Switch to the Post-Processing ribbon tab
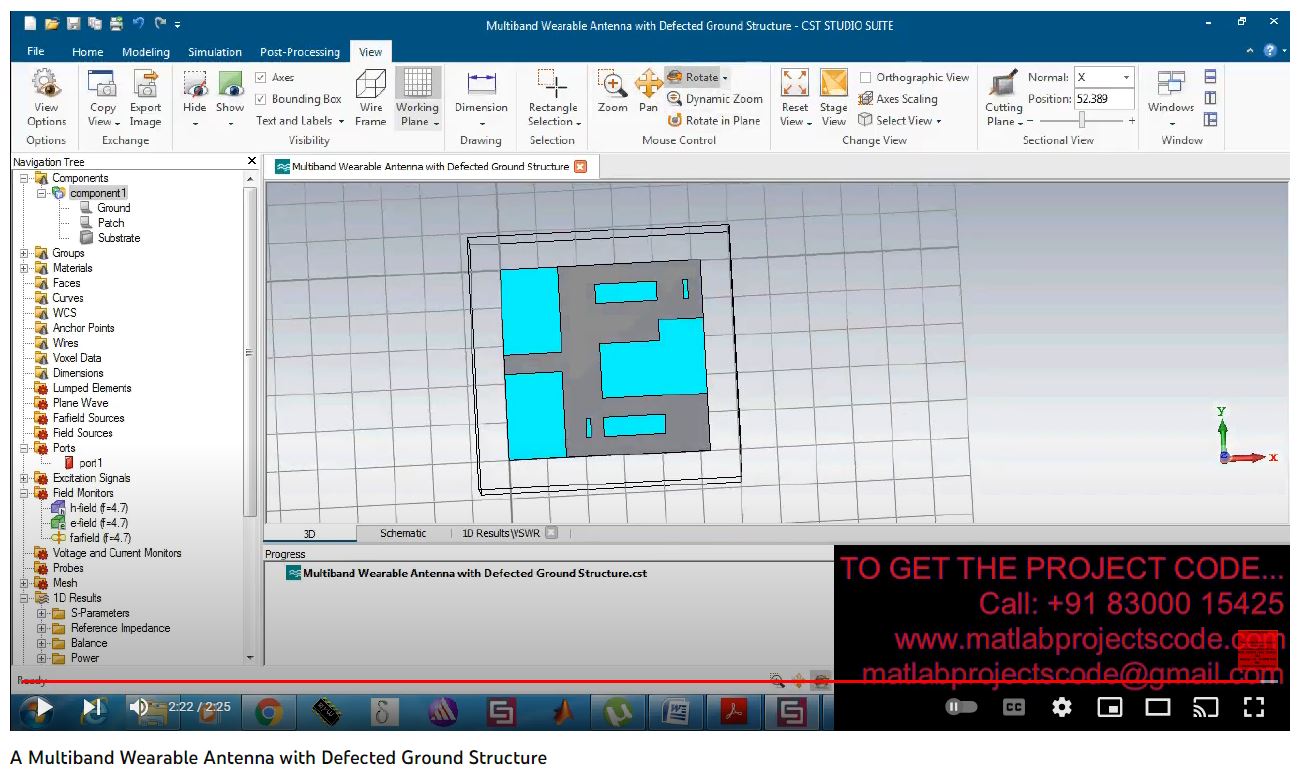 click(300, 52)
